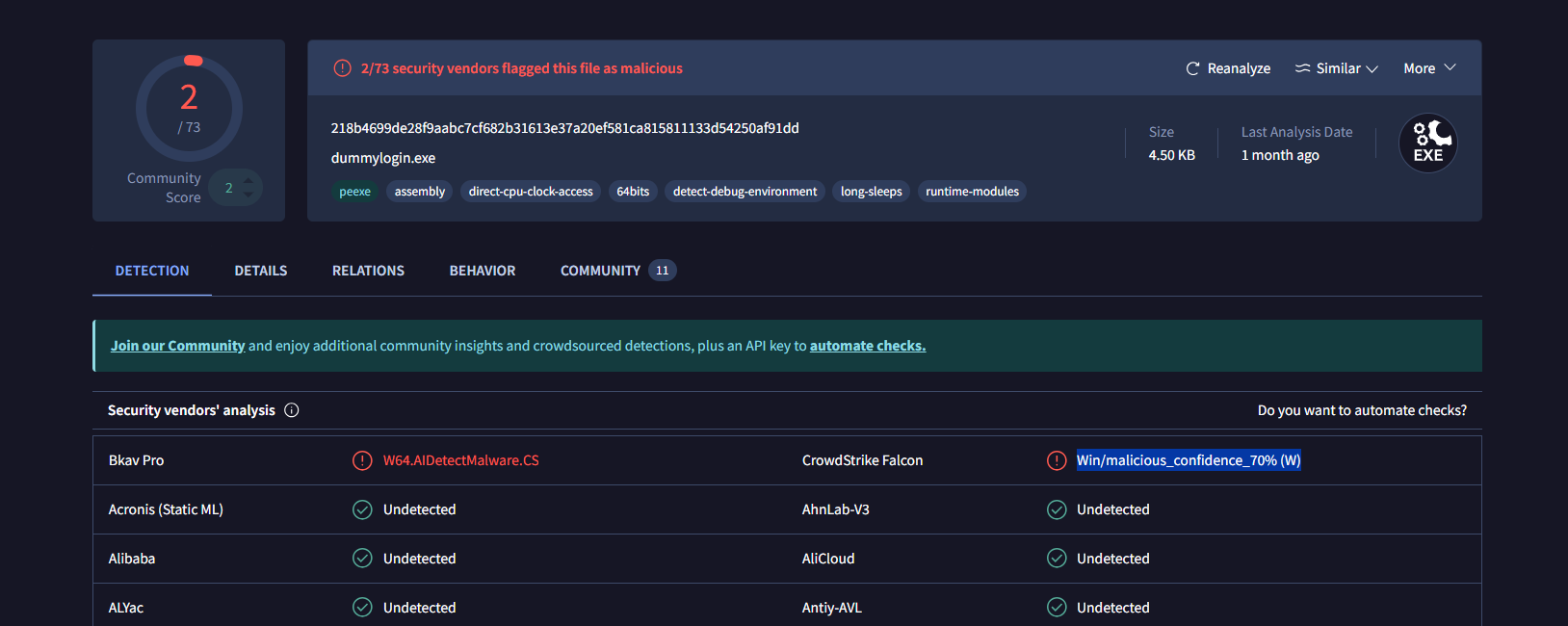Expand the Similar dropdown
The width and height of the screenshot is (1568, 626).
tap(1372, 68)
